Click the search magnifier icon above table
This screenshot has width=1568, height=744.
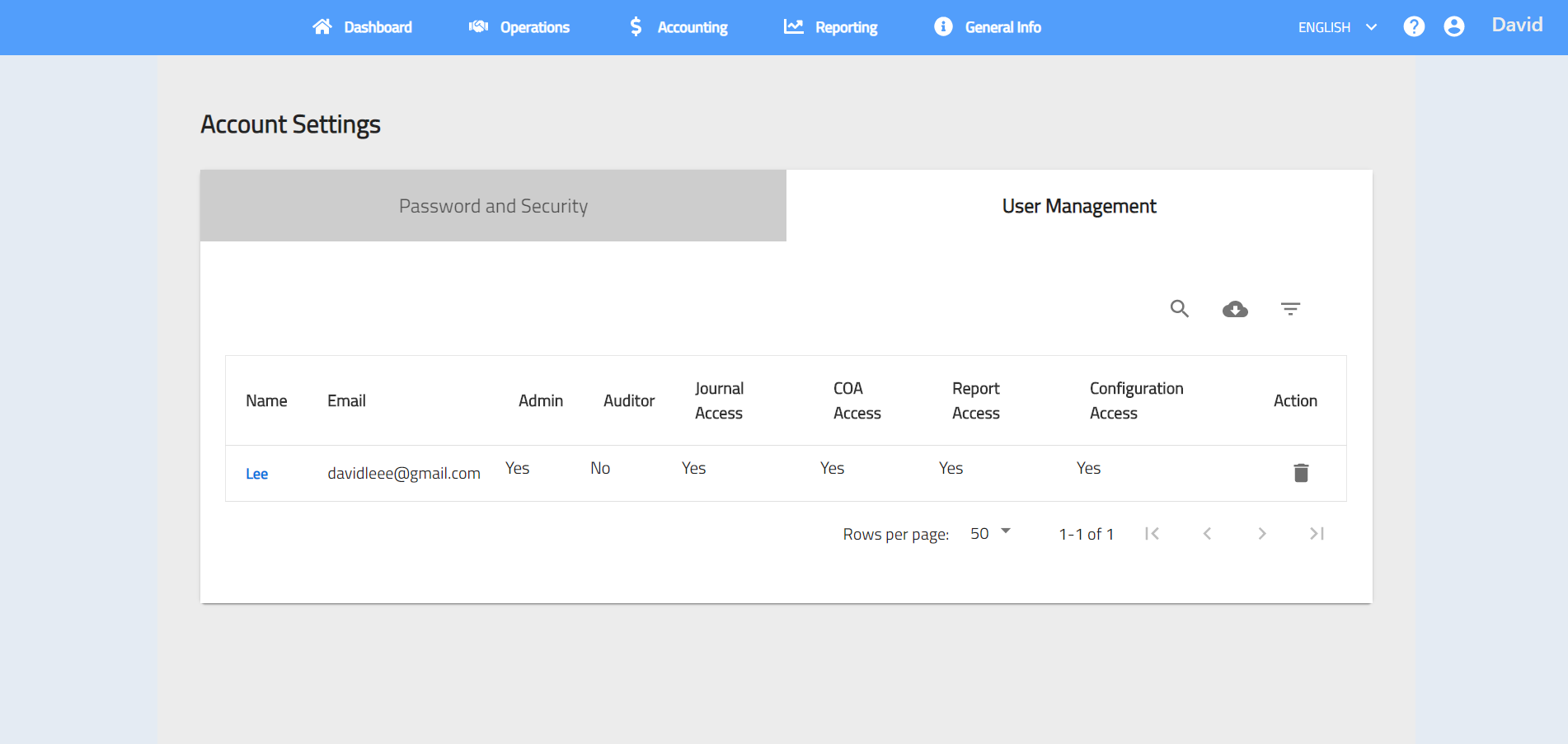(1180, 309)
